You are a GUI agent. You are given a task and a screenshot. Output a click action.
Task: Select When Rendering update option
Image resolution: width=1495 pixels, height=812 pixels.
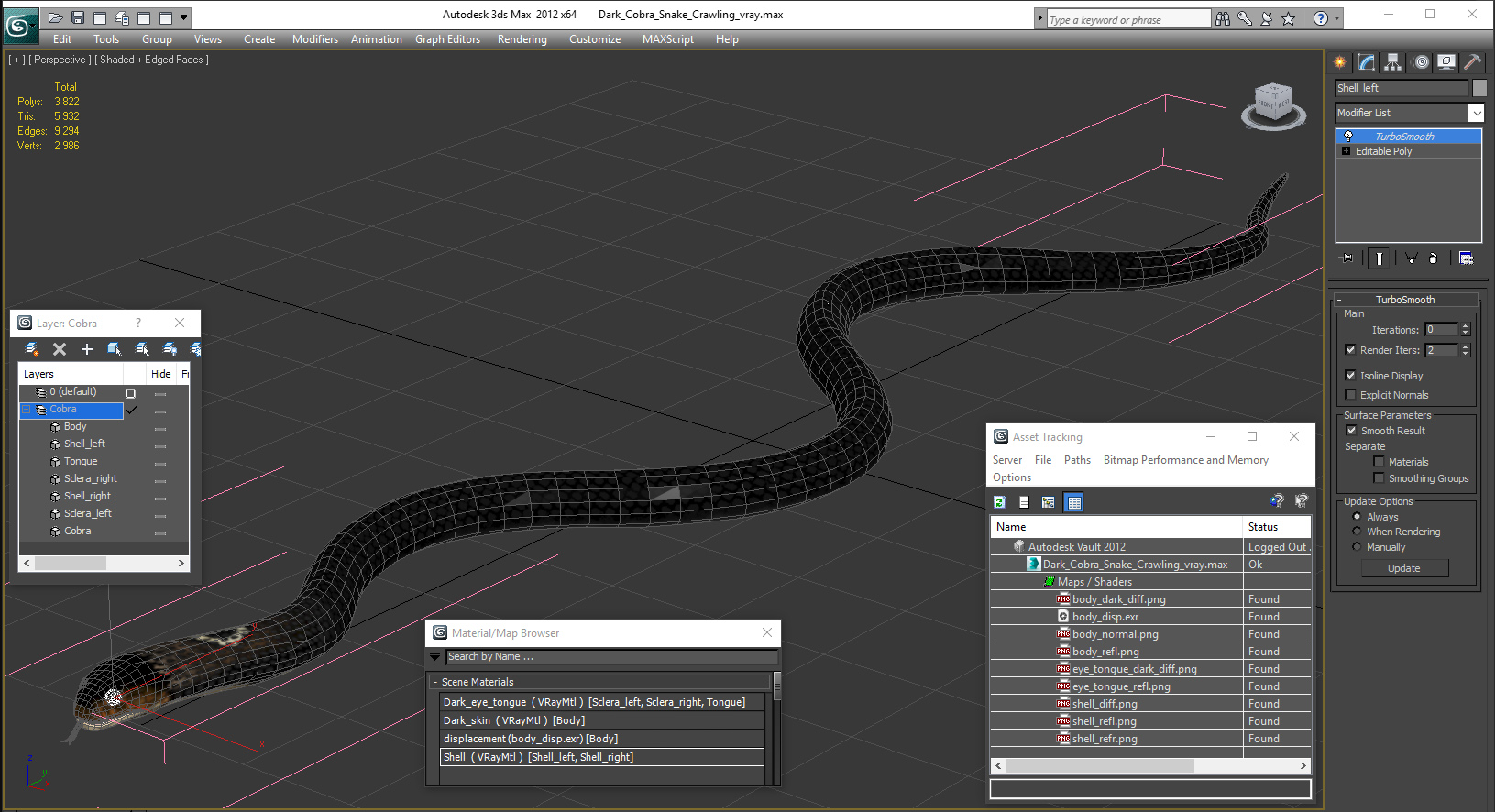point(1358,532)
